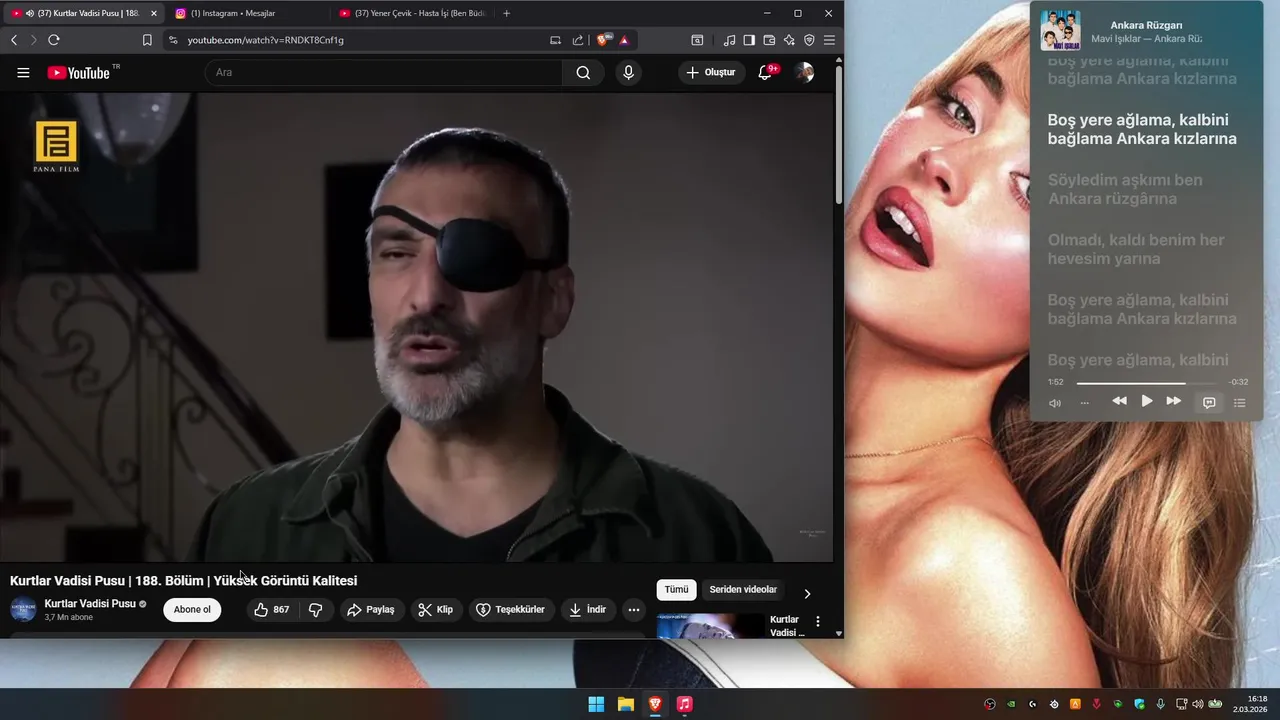
Task: Subscribe using the Abone ol button
Action: [x=192, y=609]
